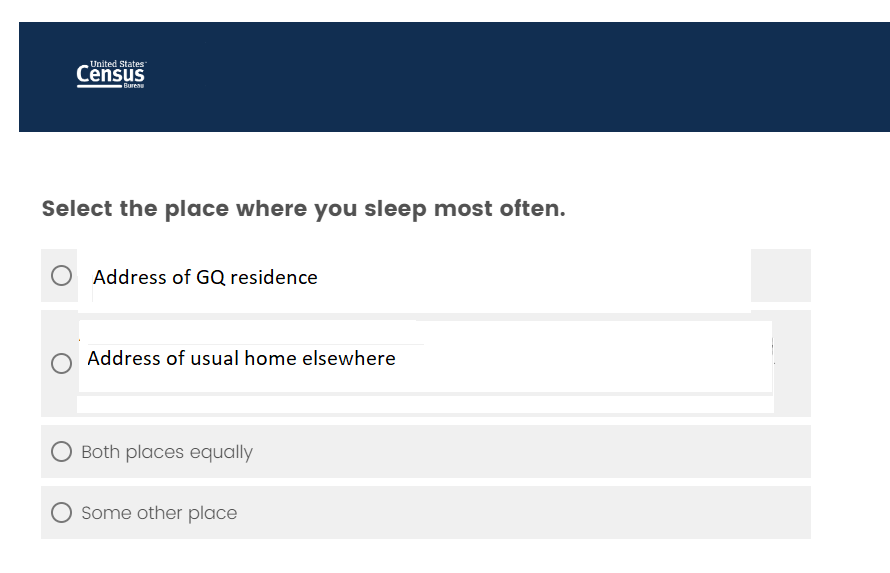Choose the usual home elsewhere radio button
Viewport: 890px width, 573px height.
pyautogui.click(x=62, y=363)
